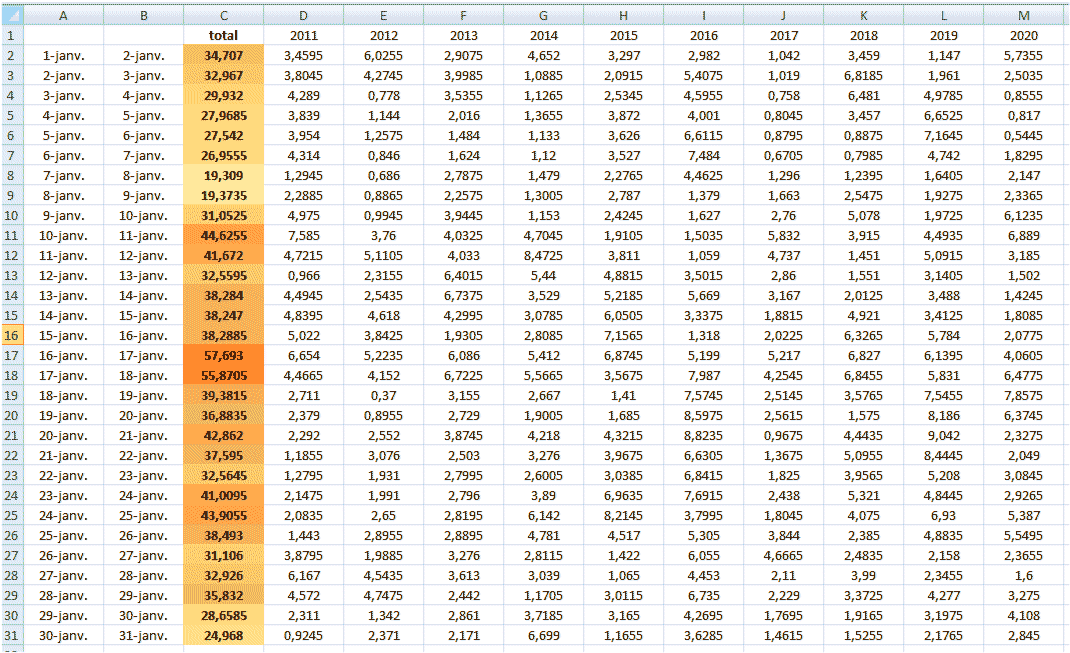1070x653 pixels.
Task: Click cell B2 with 2-janv.
Action: (x=144, y=55)
